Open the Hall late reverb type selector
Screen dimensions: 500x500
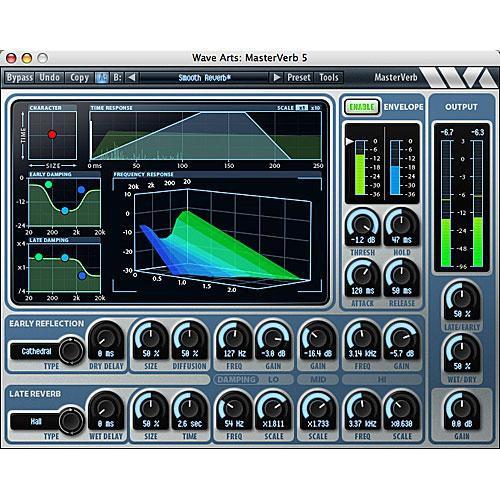(36, 421)
